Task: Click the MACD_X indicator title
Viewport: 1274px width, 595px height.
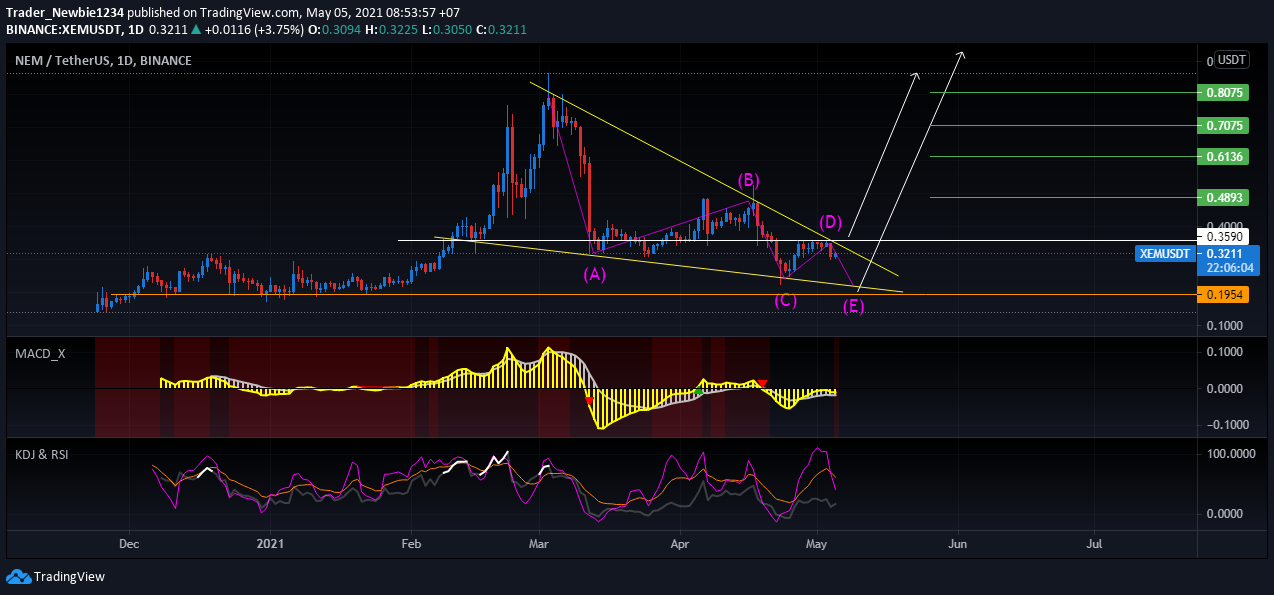Action: click(39, 354)
